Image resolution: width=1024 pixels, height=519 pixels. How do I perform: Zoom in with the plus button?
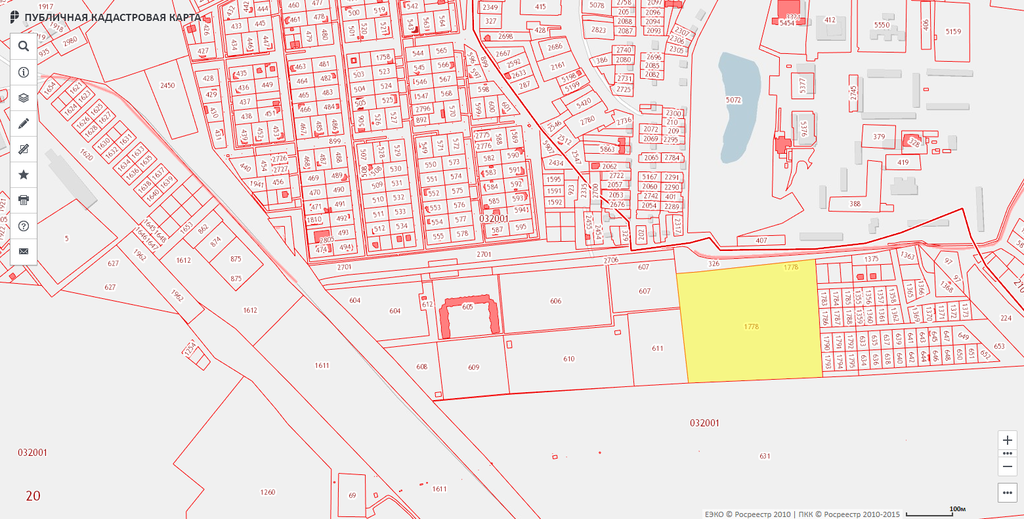coord(1007,440)
